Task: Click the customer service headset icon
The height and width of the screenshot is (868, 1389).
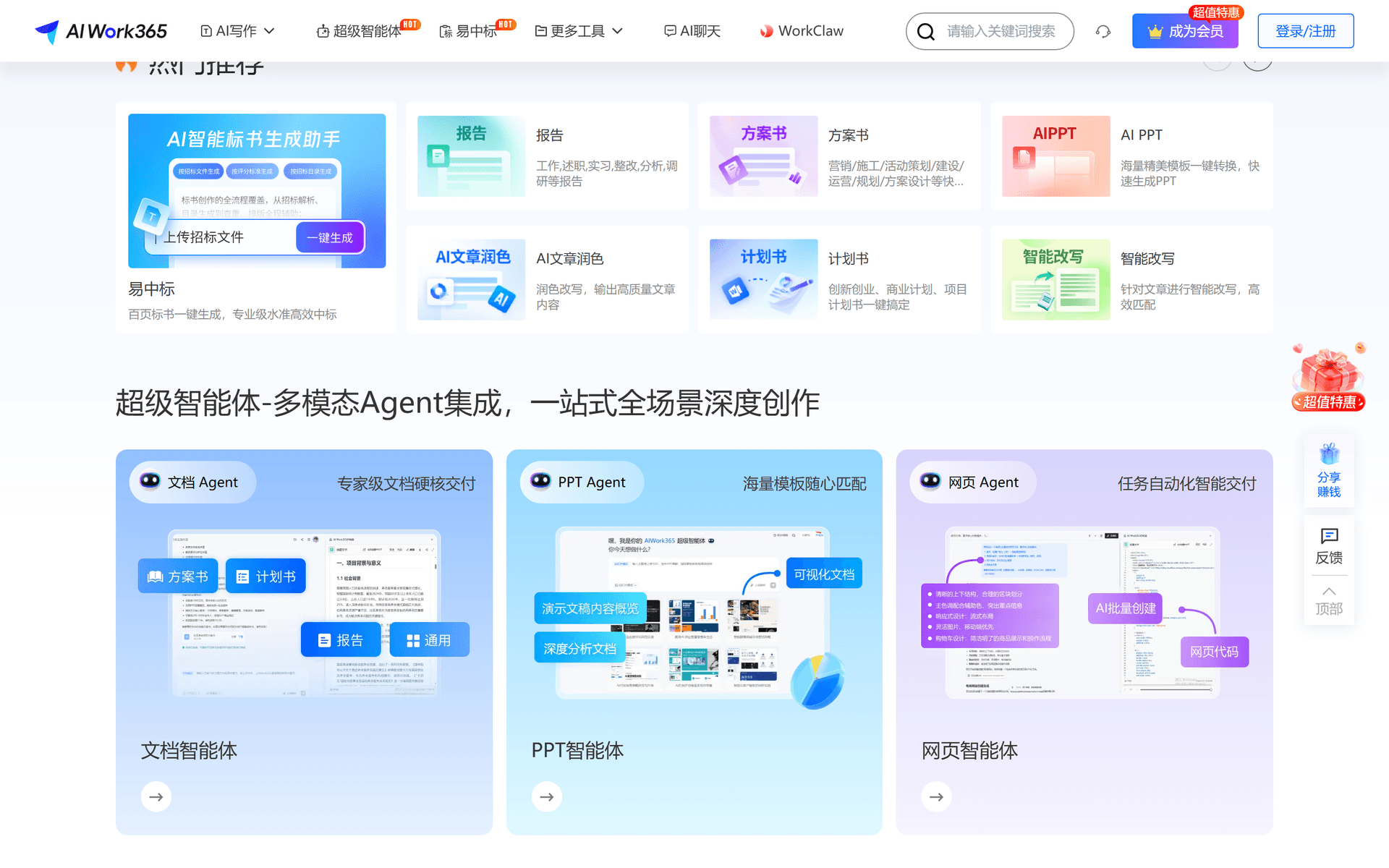Action: (x=1103, y=31)
